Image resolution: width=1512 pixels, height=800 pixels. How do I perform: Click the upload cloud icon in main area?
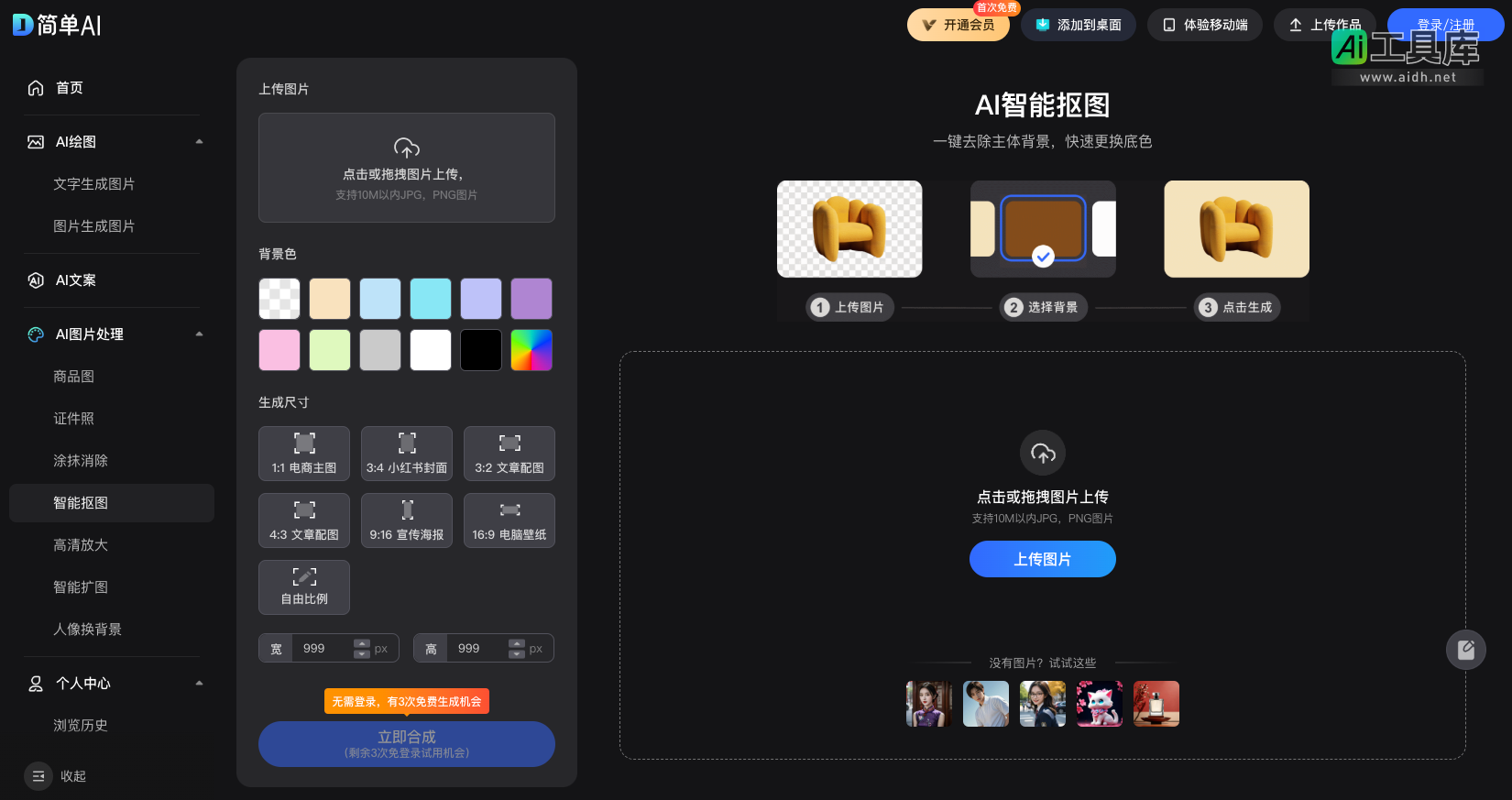point(1043,453)
